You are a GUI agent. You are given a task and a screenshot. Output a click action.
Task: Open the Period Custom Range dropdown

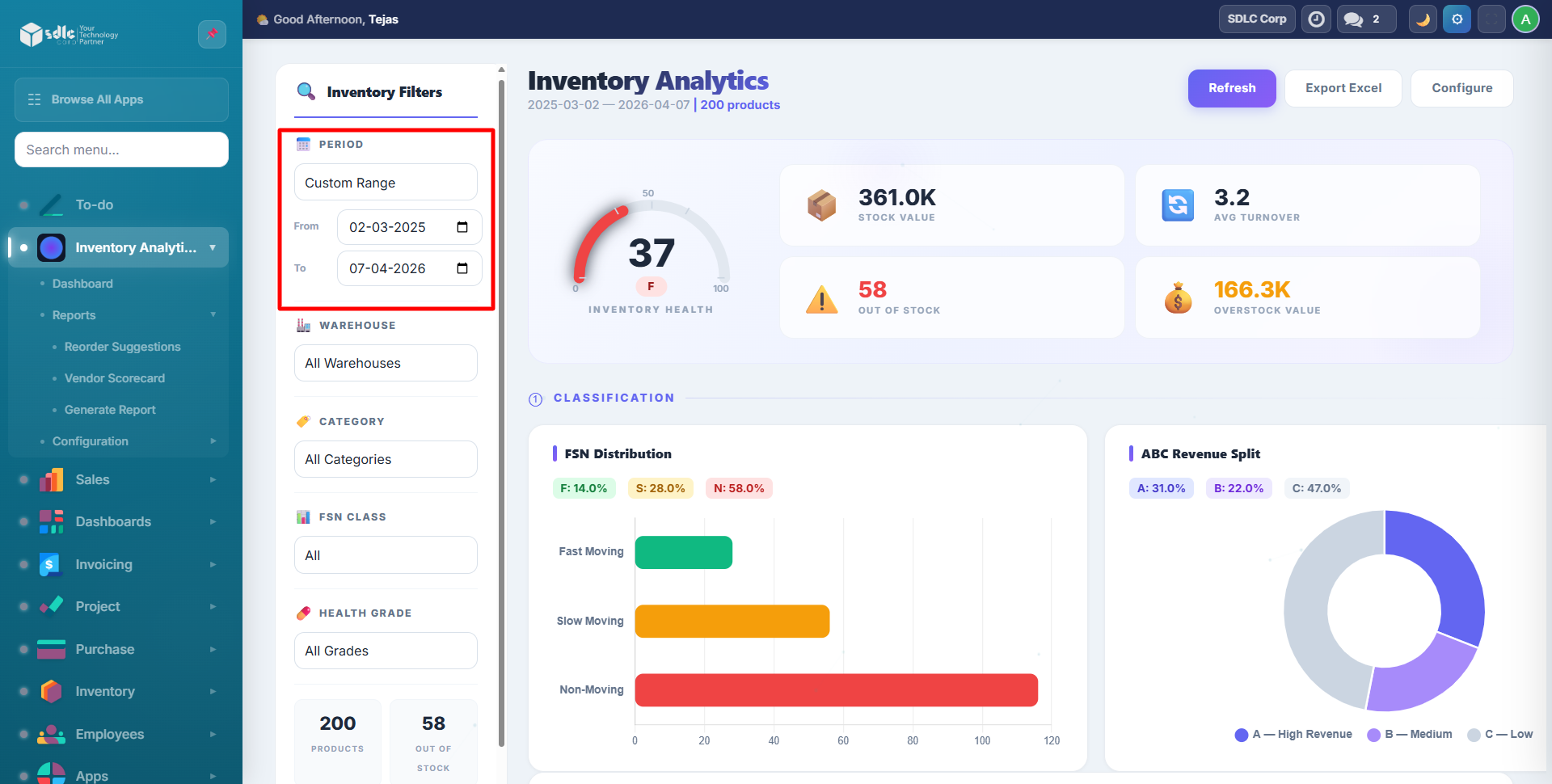coord(386,183)
